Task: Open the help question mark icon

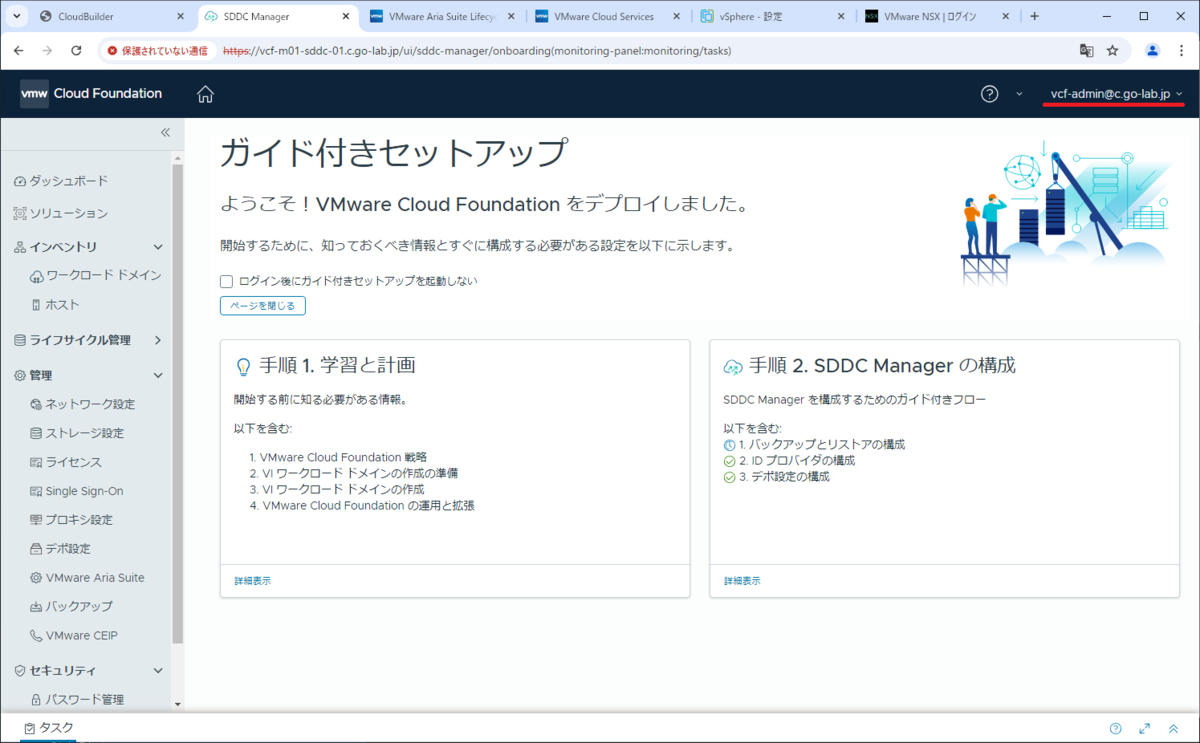Action: (x=989, y=94)
